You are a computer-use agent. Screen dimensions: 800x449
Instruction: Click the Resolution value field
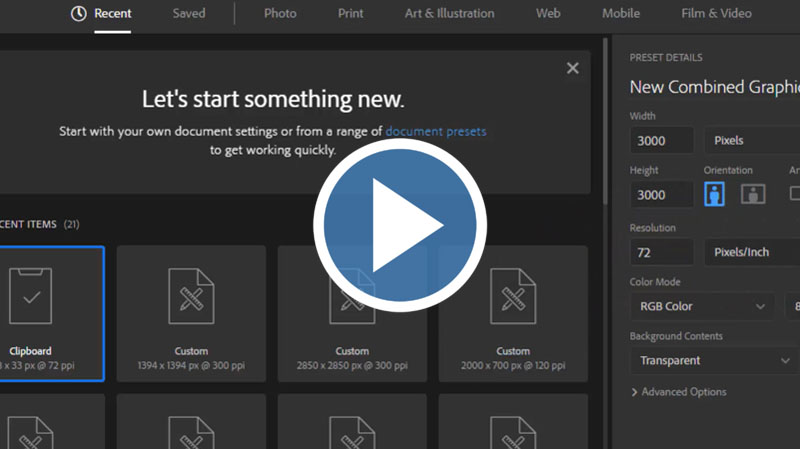pos(661,252)
